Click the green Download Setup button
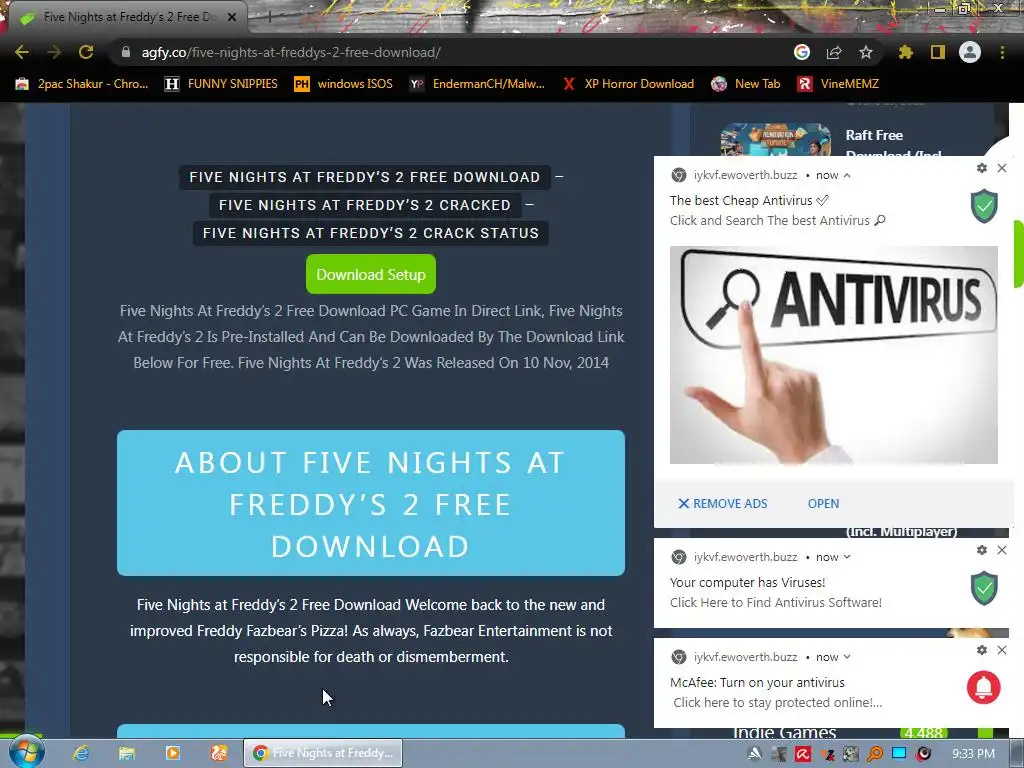Screen dimensions: 1024x768 pyautogui.click(x=371, y=274)
